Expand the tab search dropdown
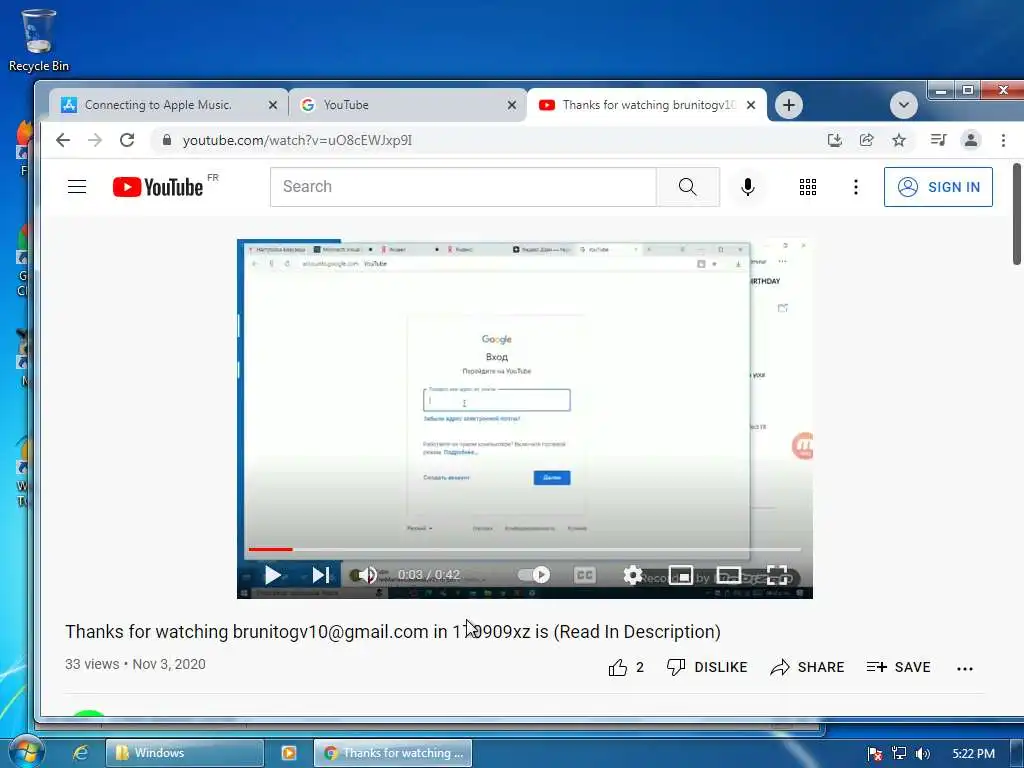The height and width of the screenshot is (768, 1024). (x=904, y=105)
